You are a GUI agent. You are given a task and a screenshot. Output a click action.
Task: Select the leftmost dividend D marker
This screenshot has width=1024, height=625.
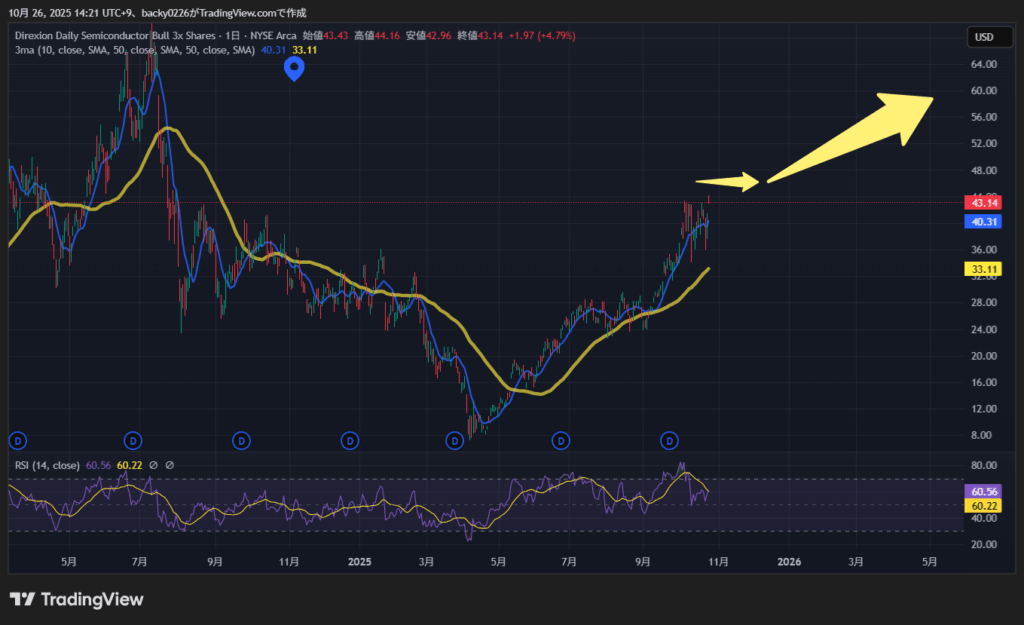tap(16, 440)
